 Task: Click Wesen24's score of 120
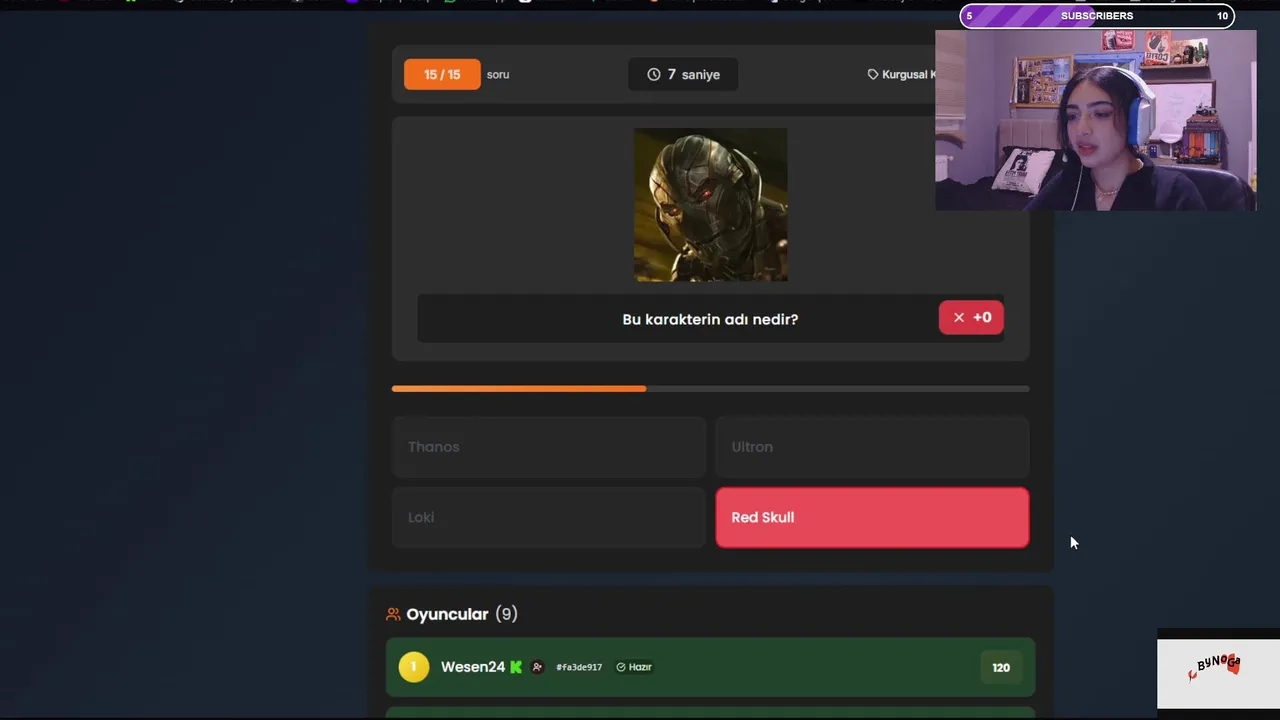tap(1001, 667)
